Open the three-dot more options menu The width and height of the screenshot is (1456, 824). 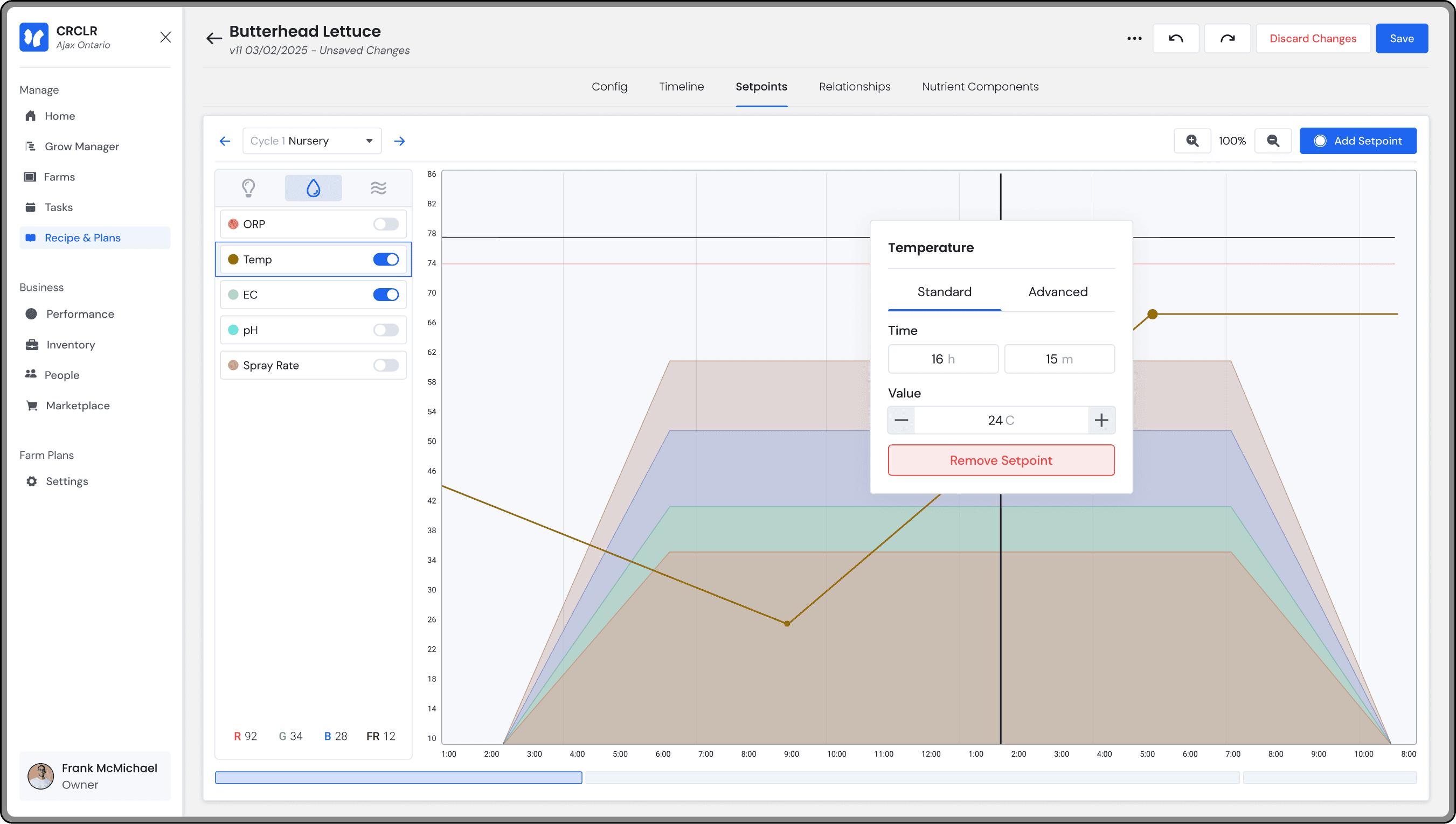1134,38
